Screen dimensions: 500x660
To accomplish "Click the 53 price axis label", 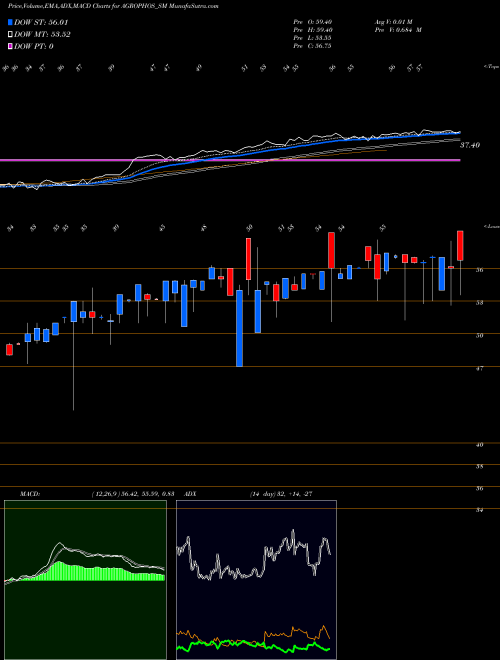I will click(x=479, y=303).
